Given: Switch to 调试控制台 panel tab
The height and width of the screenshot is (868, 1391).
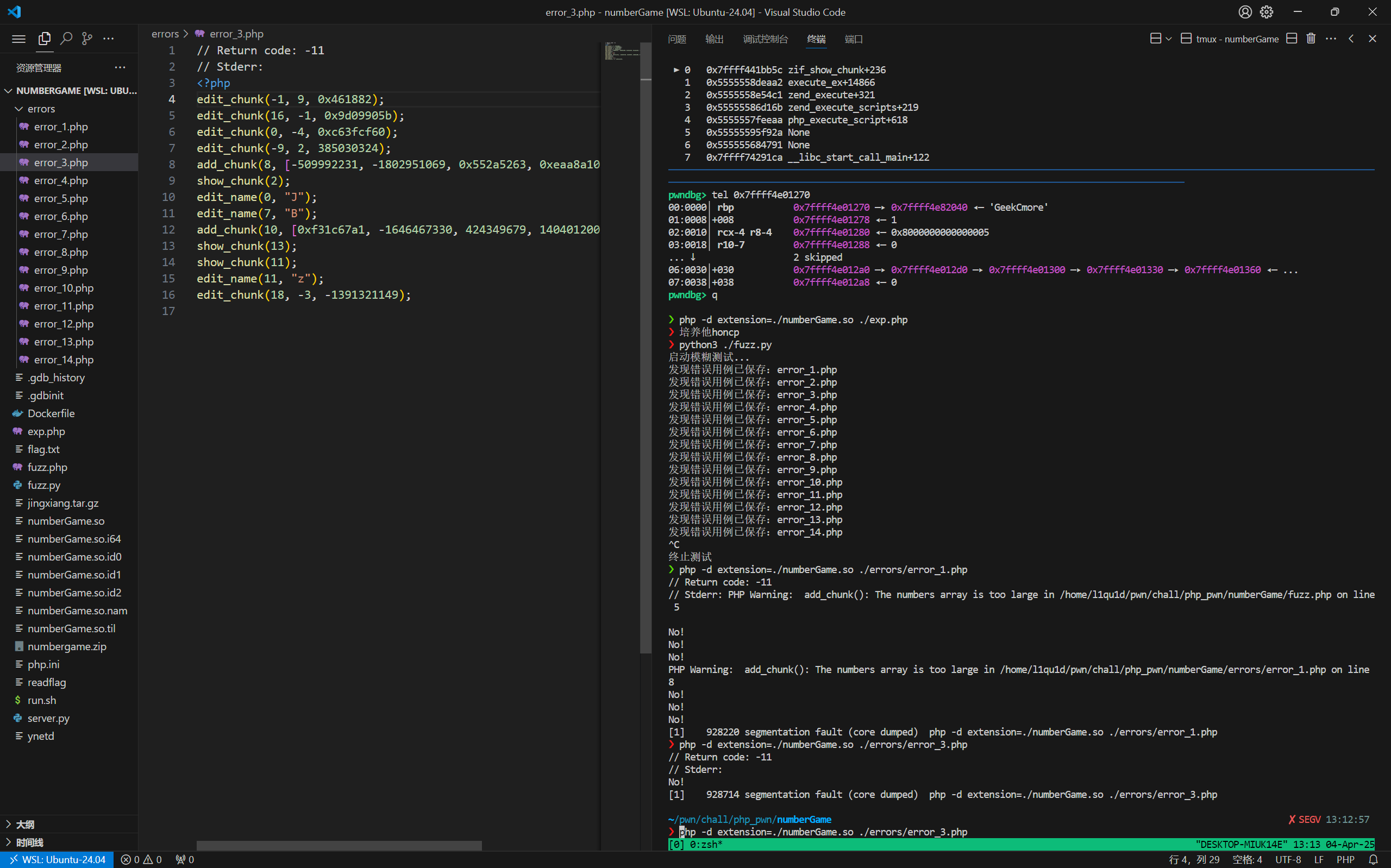Looking at the screenshot, I should [765, 39].
